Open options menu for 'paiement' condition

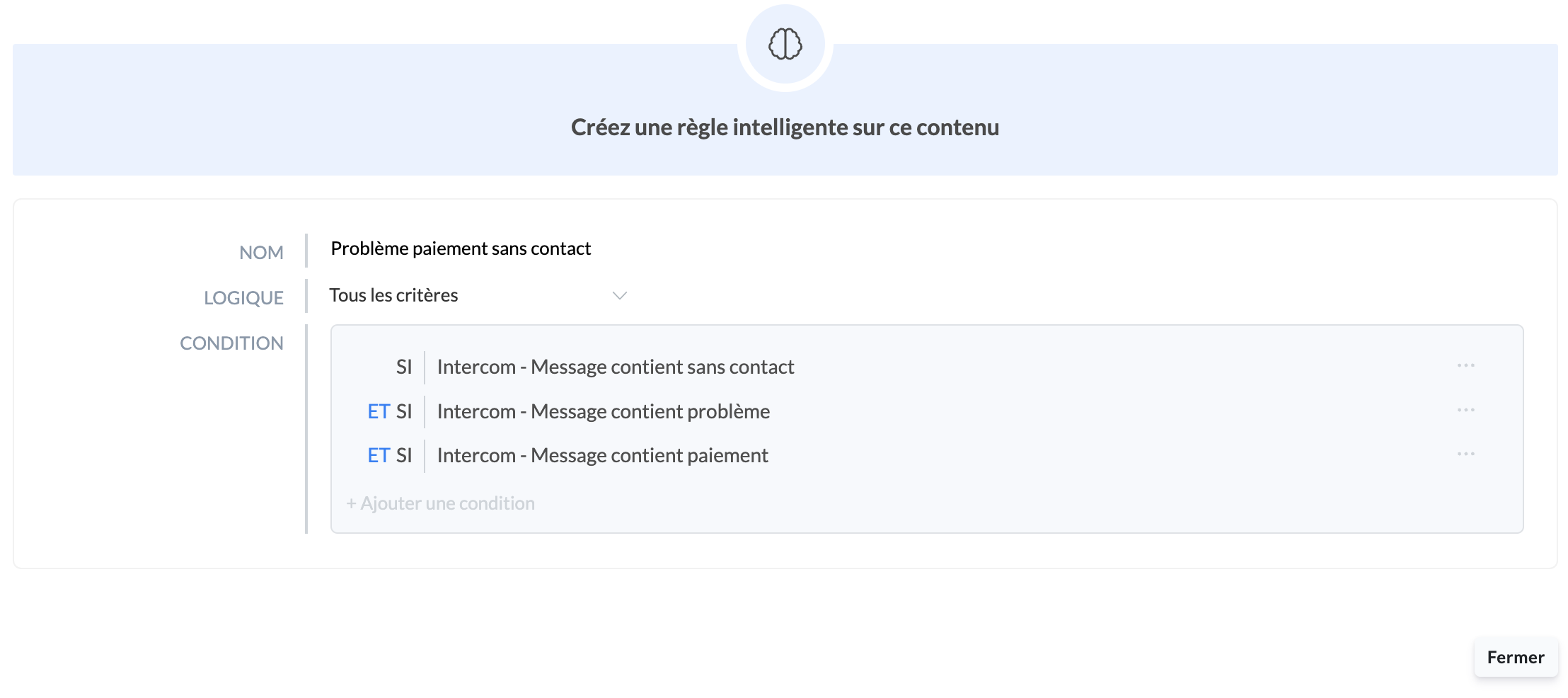[1465, 454]
